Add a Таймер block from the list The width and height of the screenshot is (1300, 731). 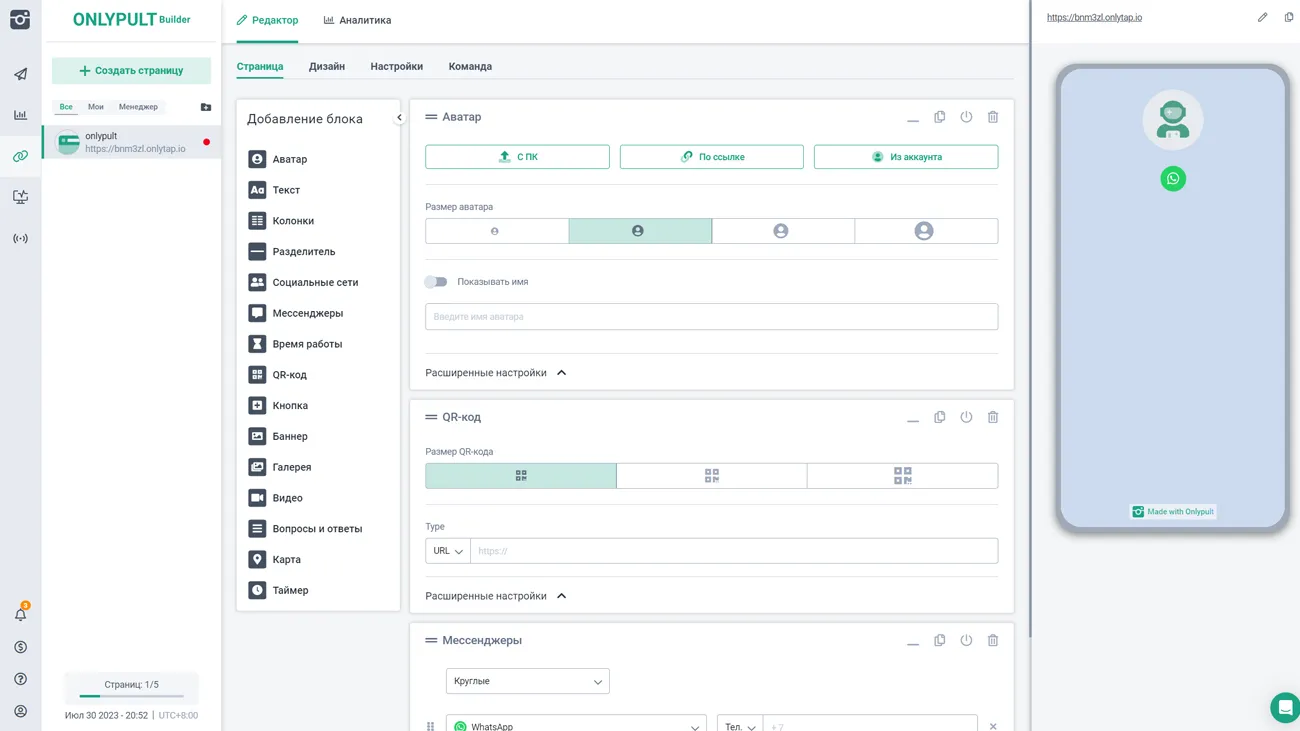[x=290, y=590]
